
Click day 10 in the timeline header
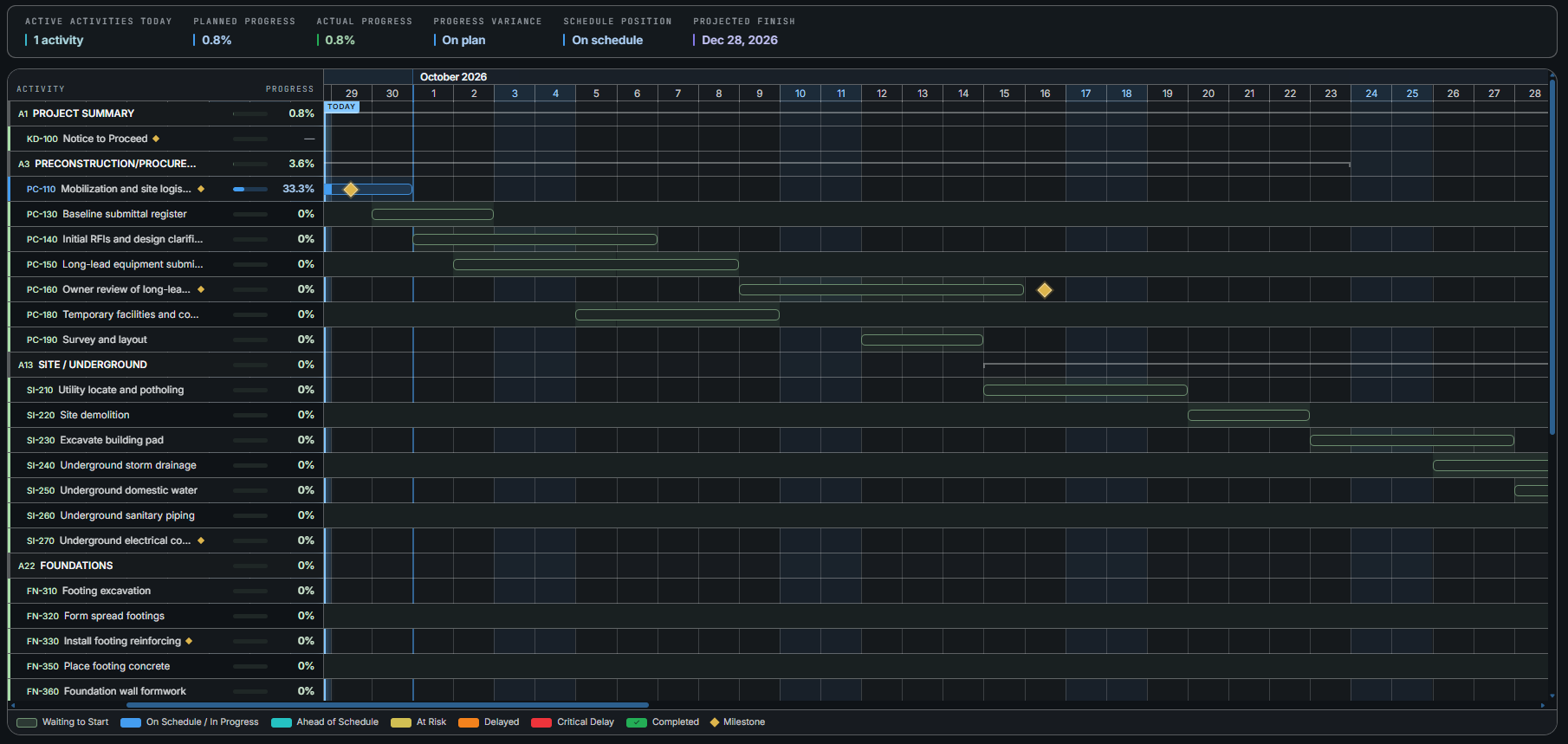point(800,94)
